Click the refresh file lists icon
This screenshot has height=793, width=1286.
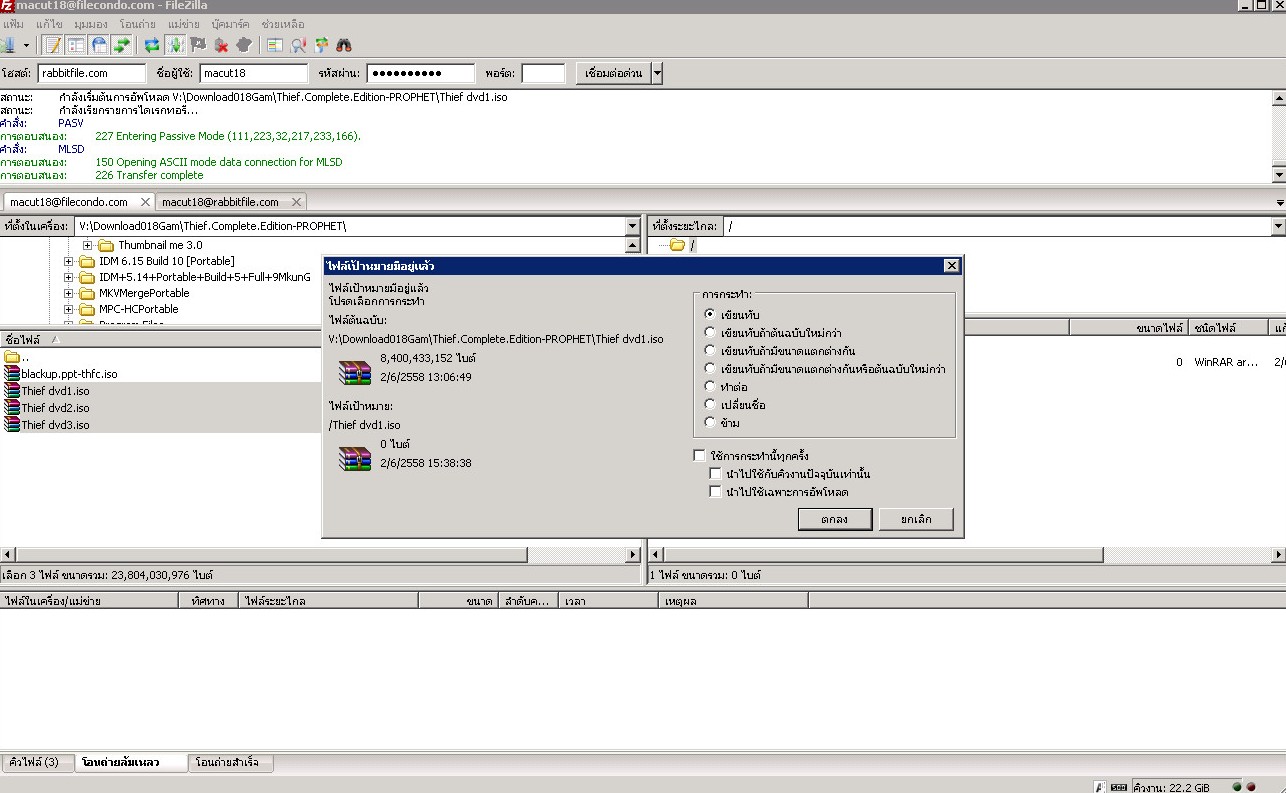click(152, 45)
